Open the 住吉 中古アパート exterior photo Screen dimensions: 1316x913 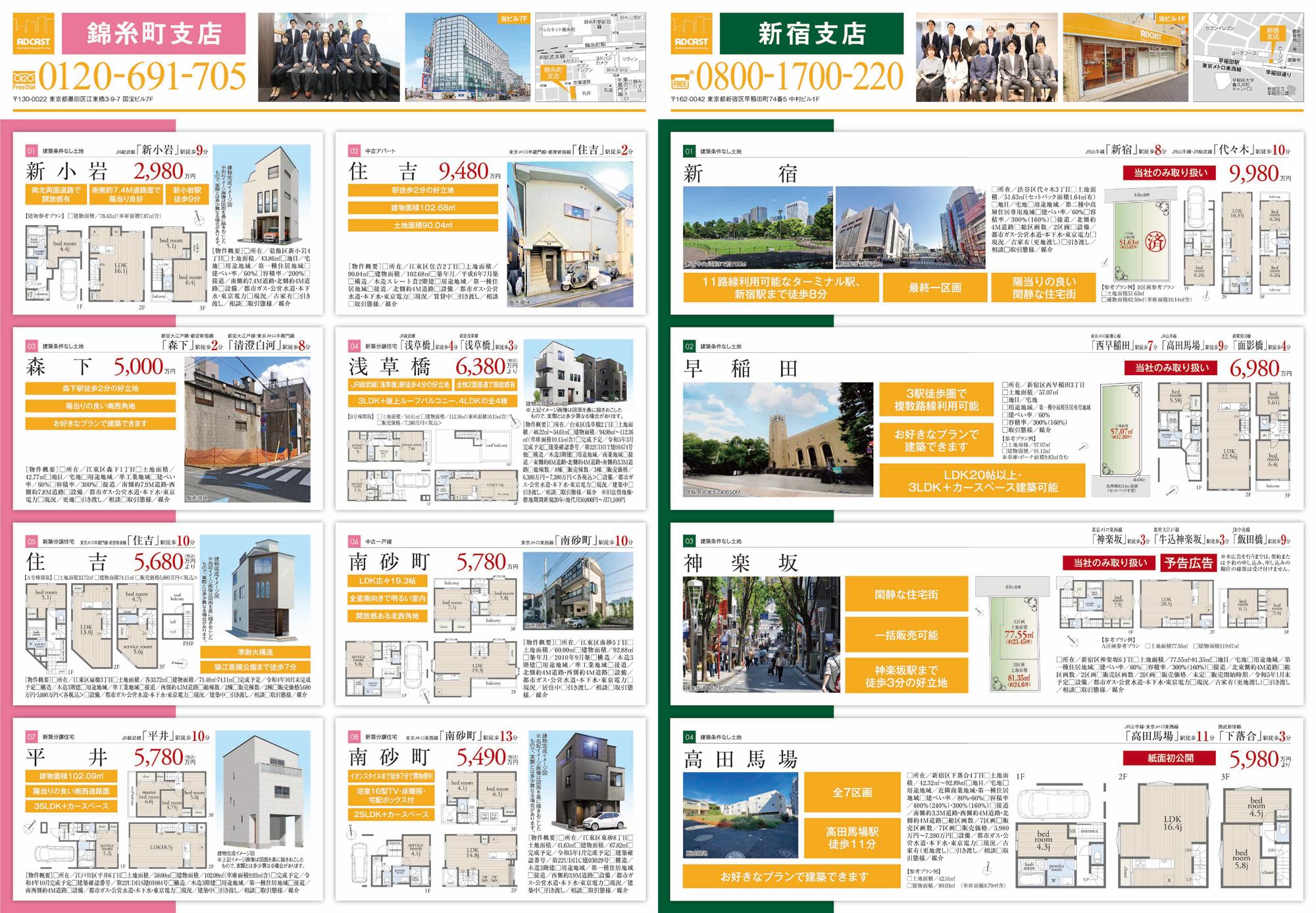[x=570, y=235]
